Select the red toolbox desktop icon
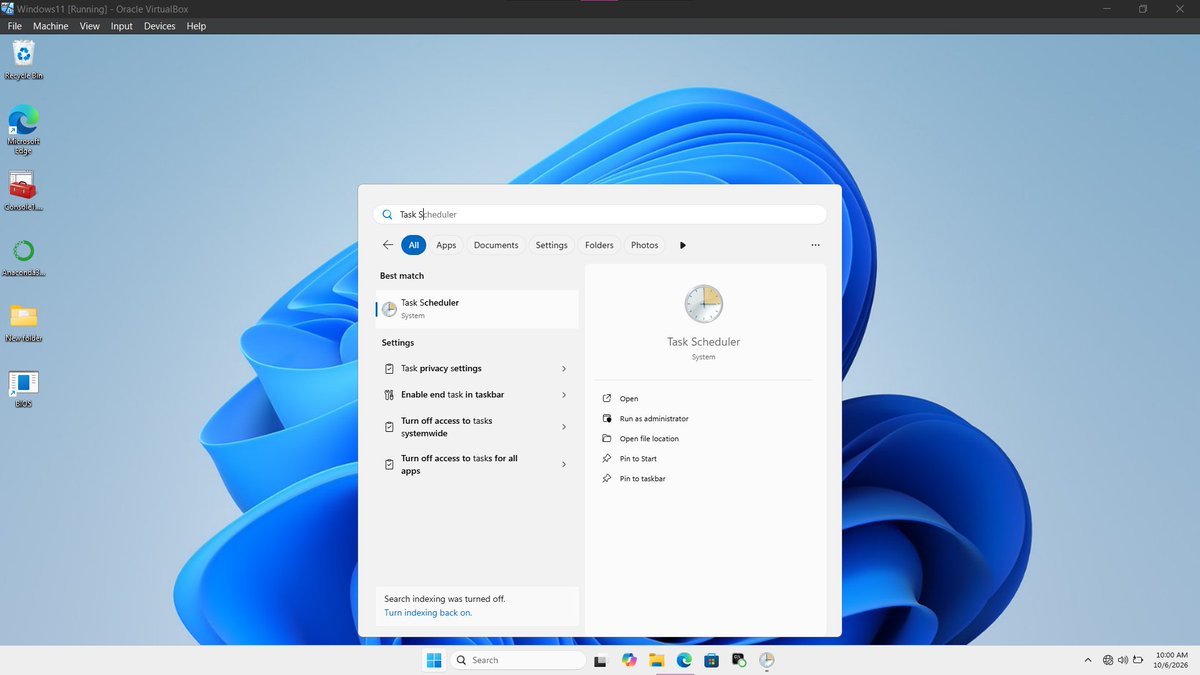Viewport: 1200px width, 675px height. [x=23, y=192]
